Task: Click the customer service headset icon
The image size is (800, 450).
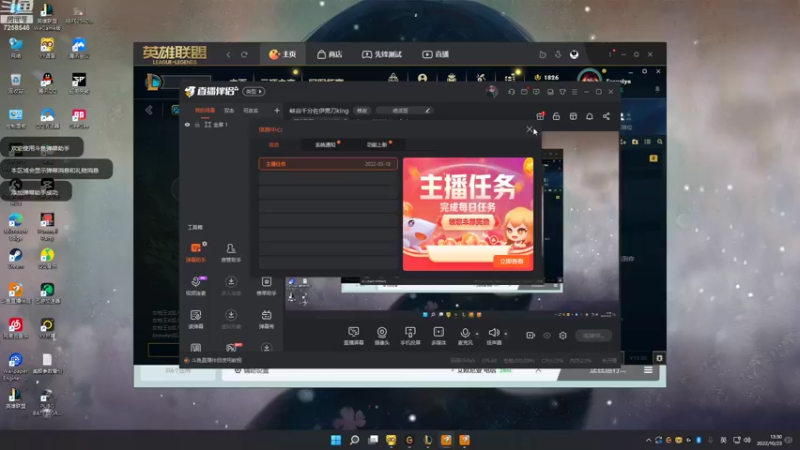Action: click(x=511, y=92)
